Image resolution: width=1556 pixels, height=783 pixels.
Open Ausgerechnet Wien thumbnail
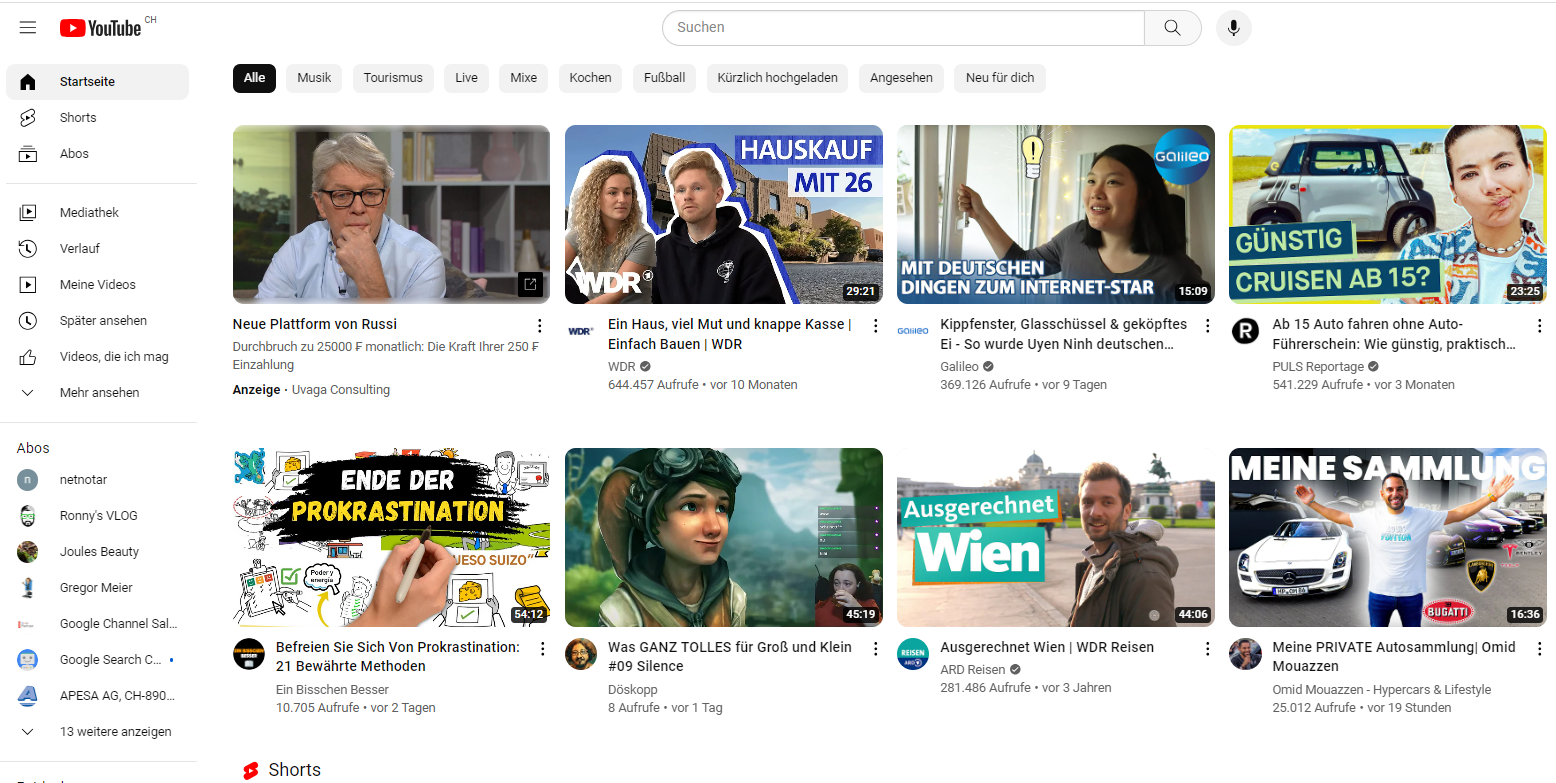click(1056, 537)
